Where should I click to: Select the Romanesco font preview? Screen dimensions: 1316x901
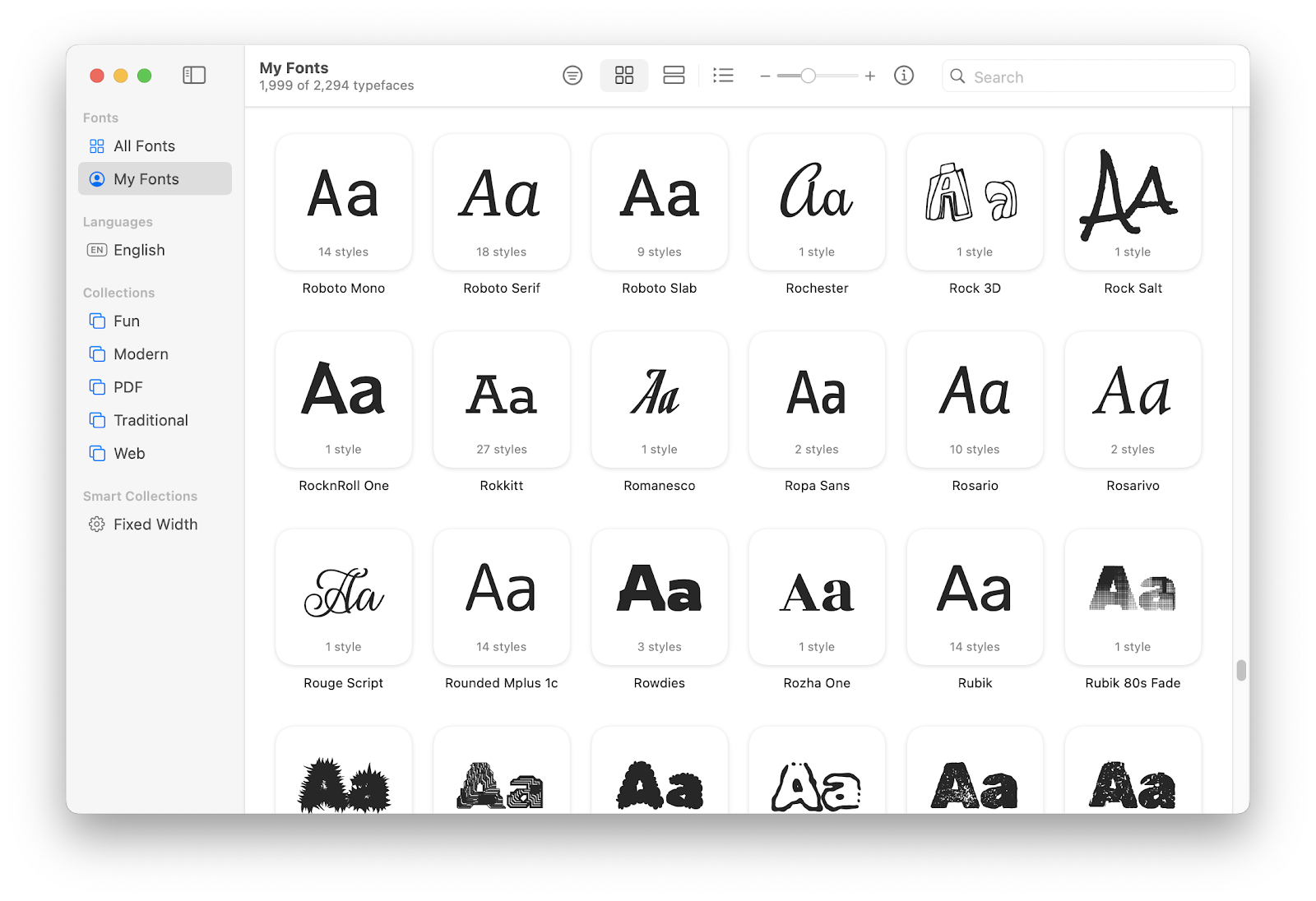click(x=660, y=400)
